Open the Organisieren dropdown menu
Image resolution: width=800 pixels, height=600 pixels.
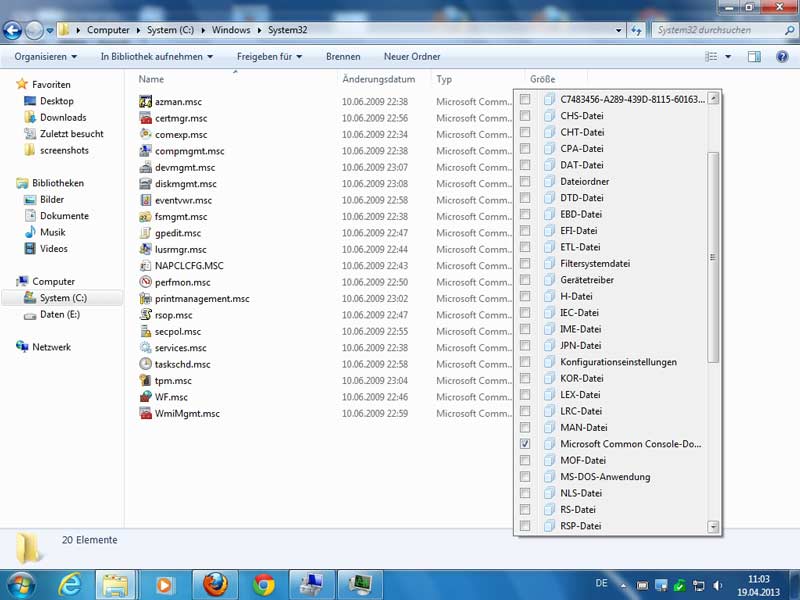45,57
